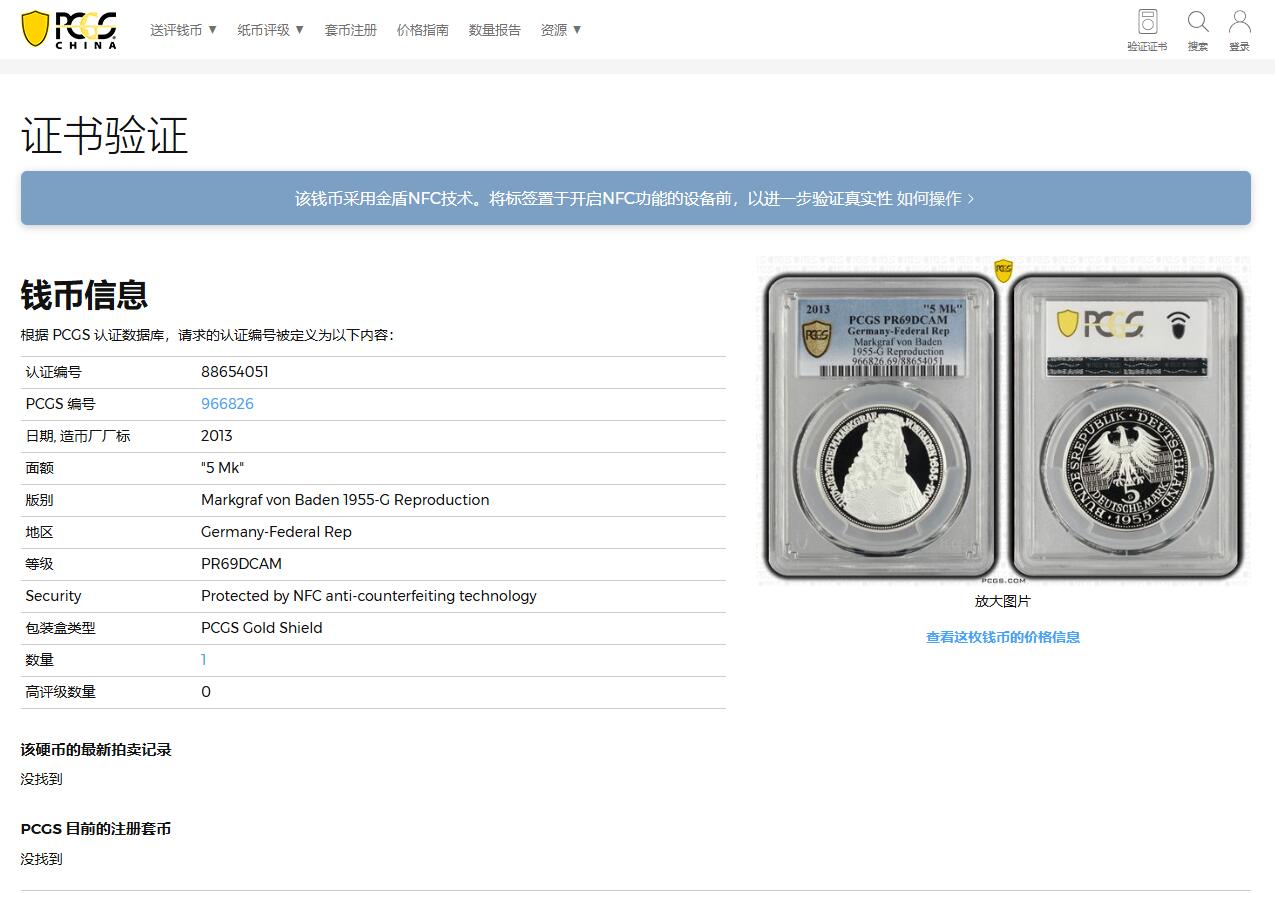
Task: Click the PCGS China logo
Action: pos(69,29)
